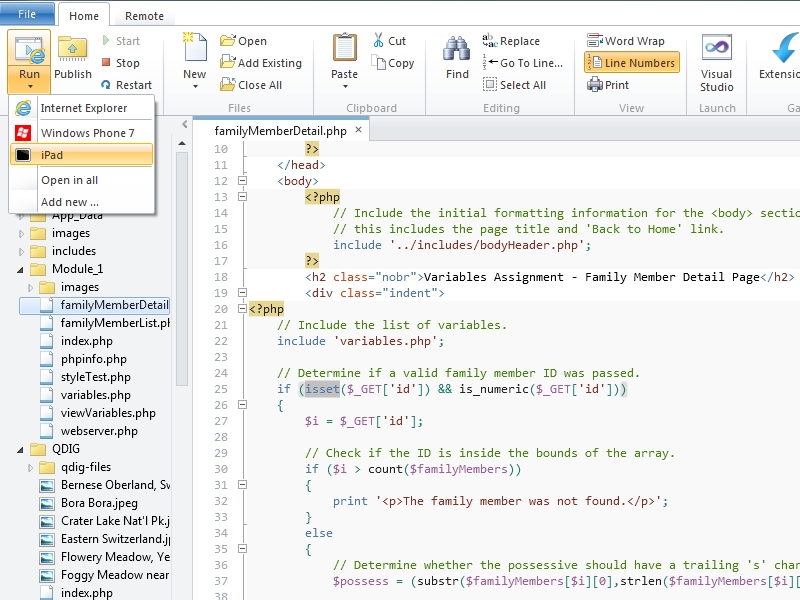Click the Cut scissors icon
Screen dimensions: 800x600
pos(382,41)
